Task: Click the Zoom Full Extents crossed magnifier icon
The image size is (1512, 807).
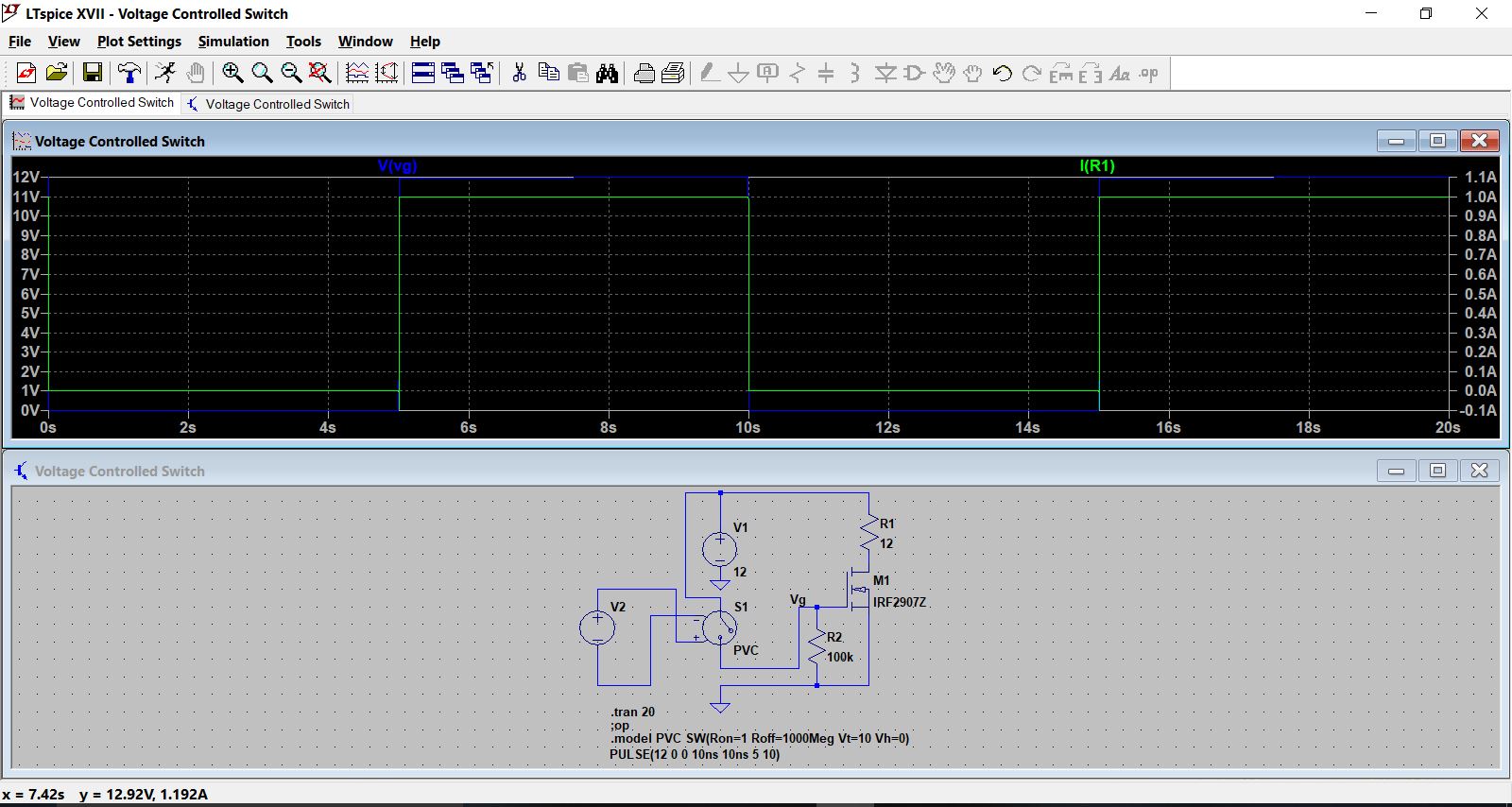Action: 320,73
